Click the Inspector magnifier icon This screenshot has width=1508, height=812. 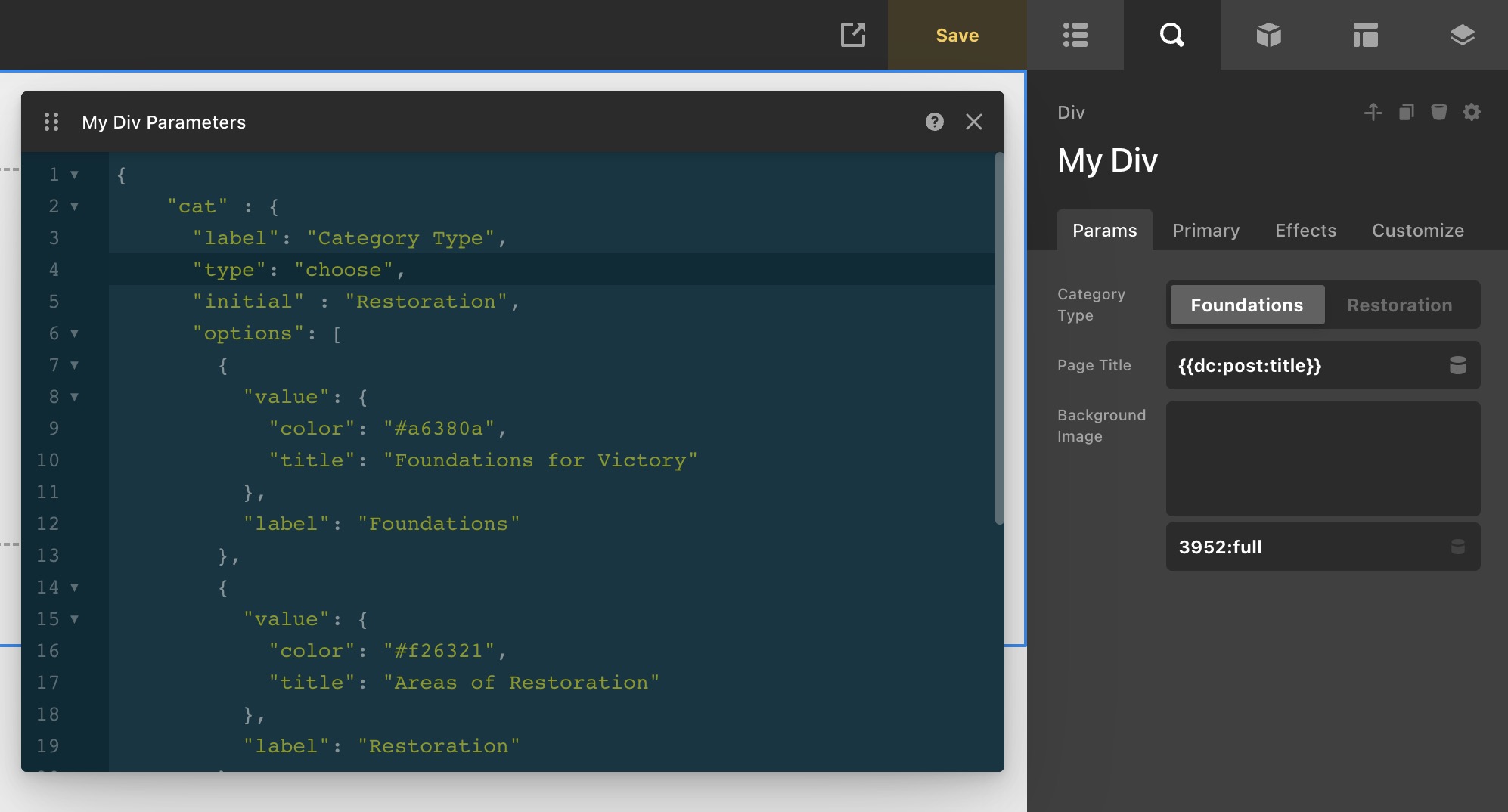1171,35
